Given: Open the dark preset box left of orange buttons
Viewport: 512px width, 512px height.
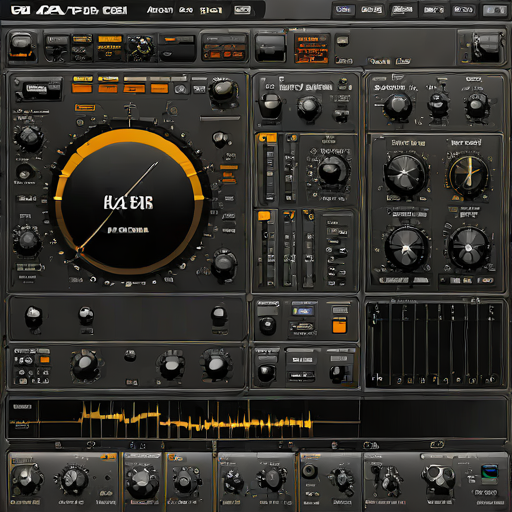Looking at the screenshot, I should click(38, 89).
